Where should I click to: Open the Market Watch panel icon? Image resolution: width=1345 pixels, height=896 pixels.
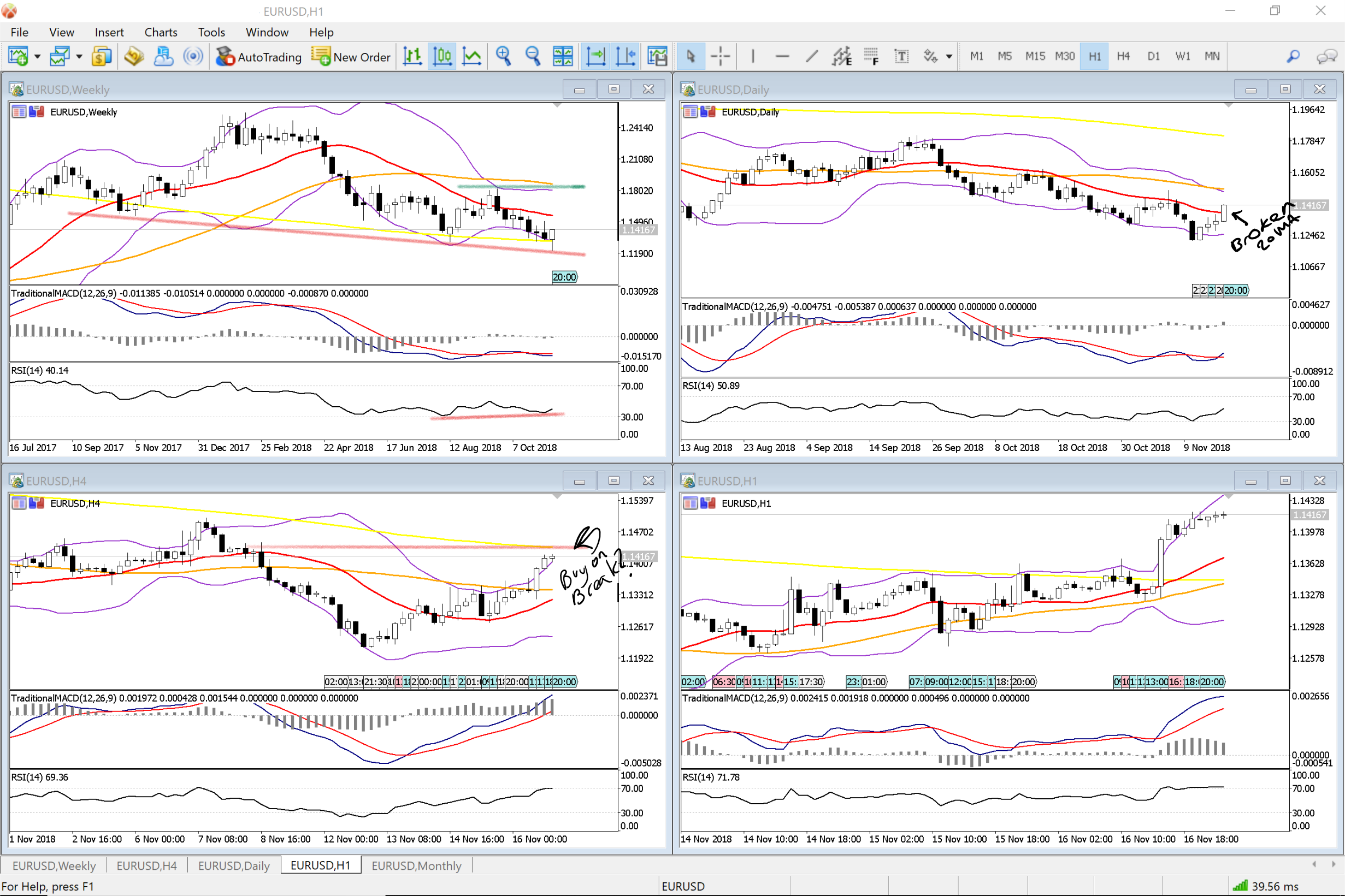click(x=101, y=56)
